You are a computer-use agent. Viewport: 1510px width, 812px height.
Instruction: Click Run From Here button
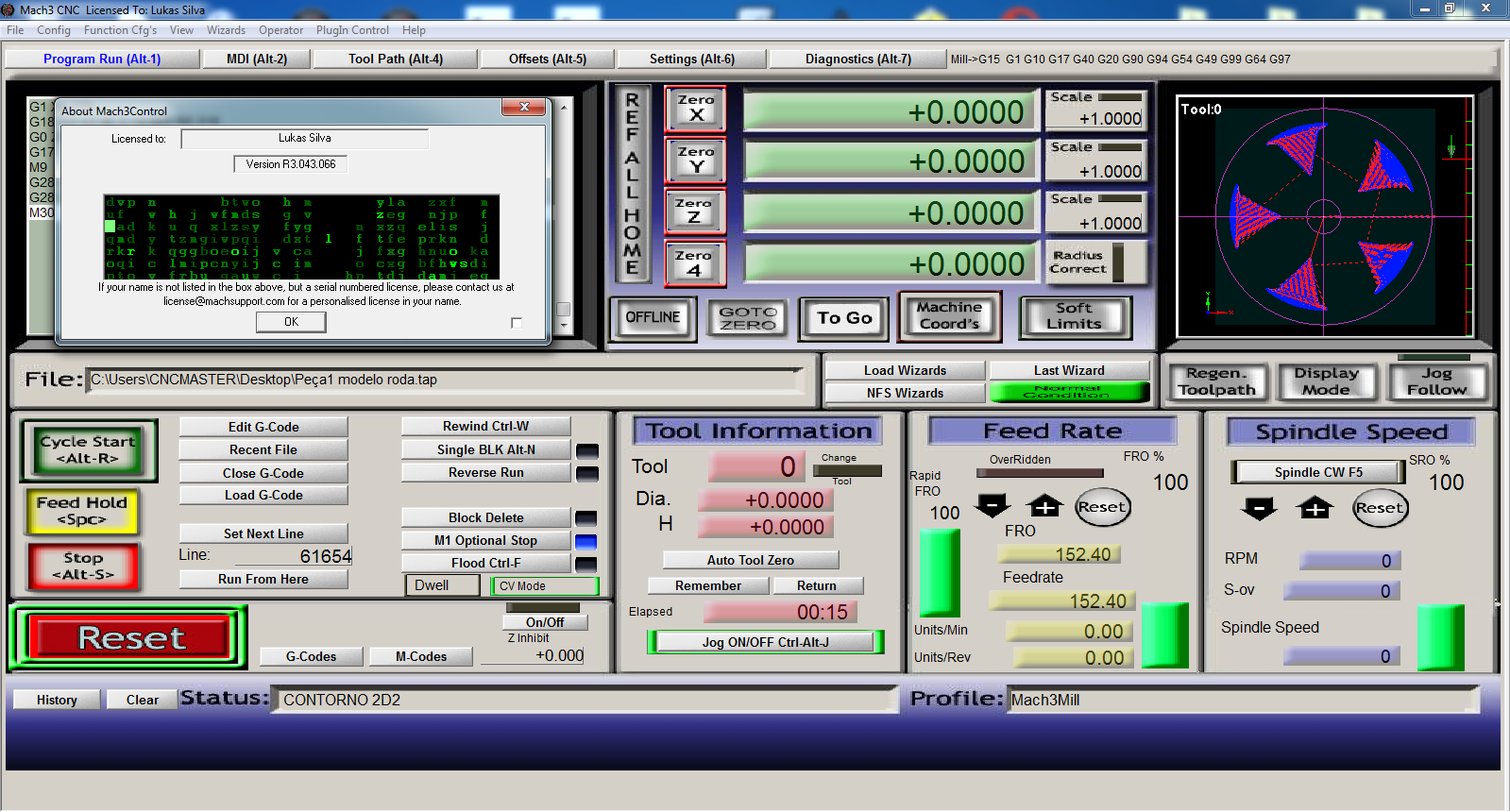click(263, 579)
